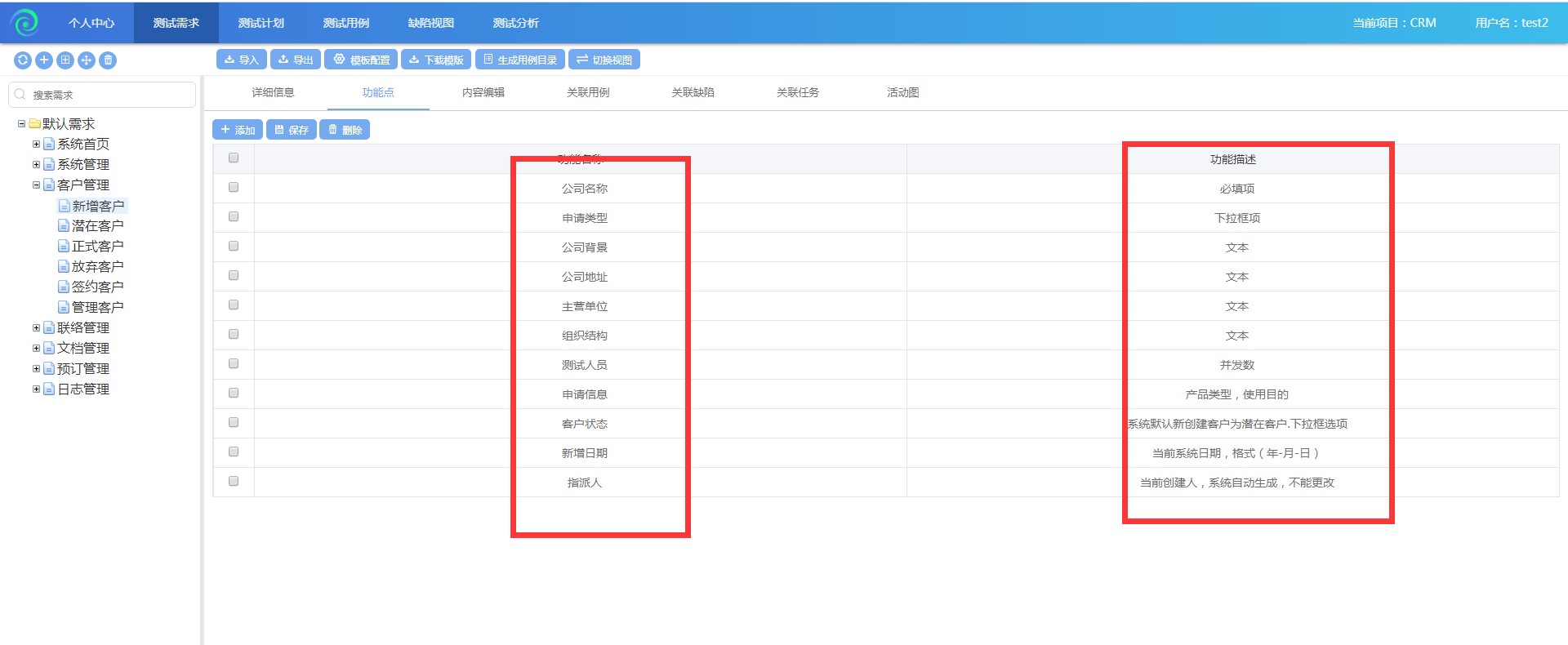Image resolution: width=1568 pixels, height=645 pixels.
Task: Select the checkbox next to 指派人
Action: [x=234, y=482]
